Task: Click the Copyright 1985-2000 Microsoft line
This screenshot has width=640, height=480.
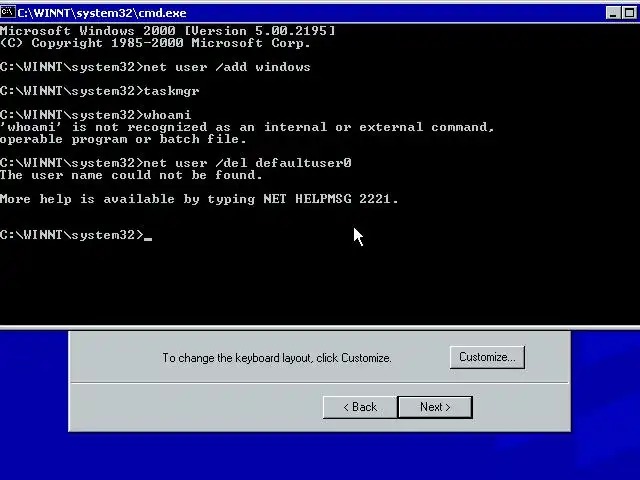Action: [x=155, y=43]
